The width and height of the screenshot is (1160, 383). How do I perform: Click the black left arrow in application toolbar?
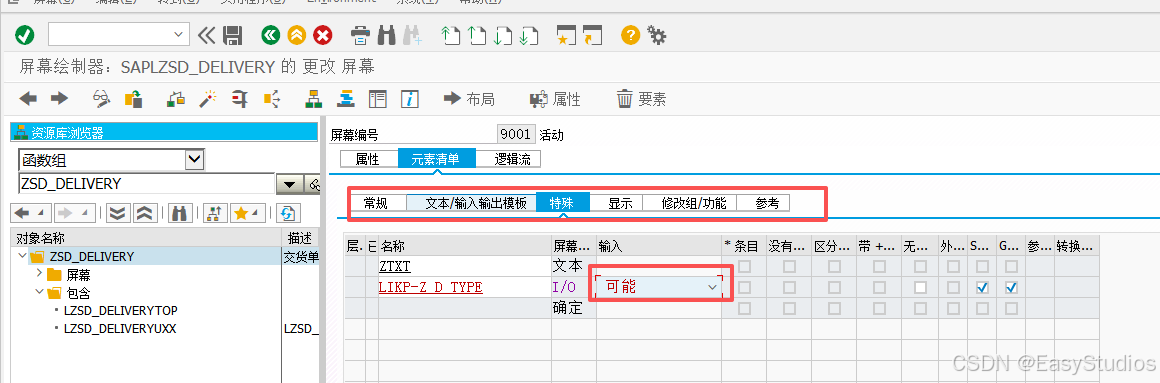click(28, 98)
